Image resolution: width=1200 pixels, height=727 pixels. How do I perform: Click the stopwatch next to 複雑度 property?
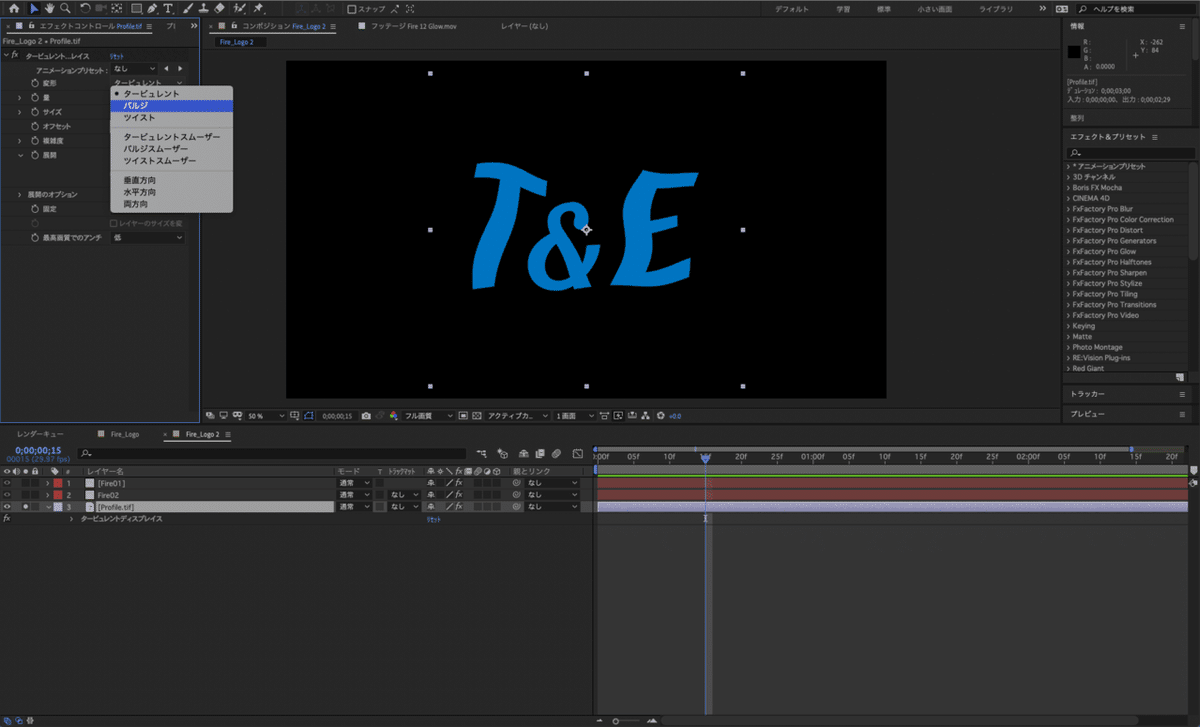(x=34, y=141)
